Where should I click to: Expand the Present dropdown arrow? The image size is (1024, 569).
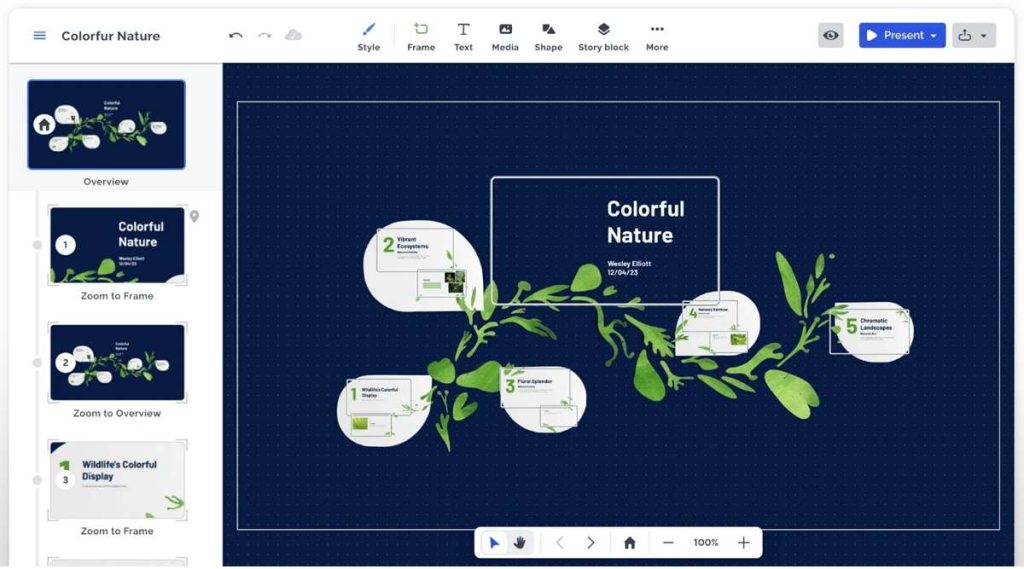(935, 35)
